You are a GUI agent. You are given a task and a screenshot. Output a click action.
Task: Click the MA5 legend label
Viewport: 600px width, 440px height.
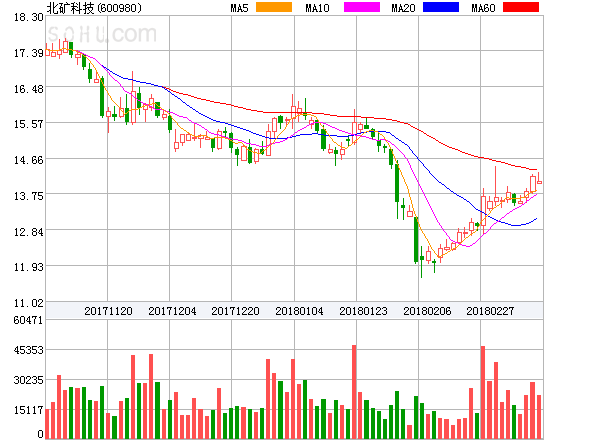(239, 8)
